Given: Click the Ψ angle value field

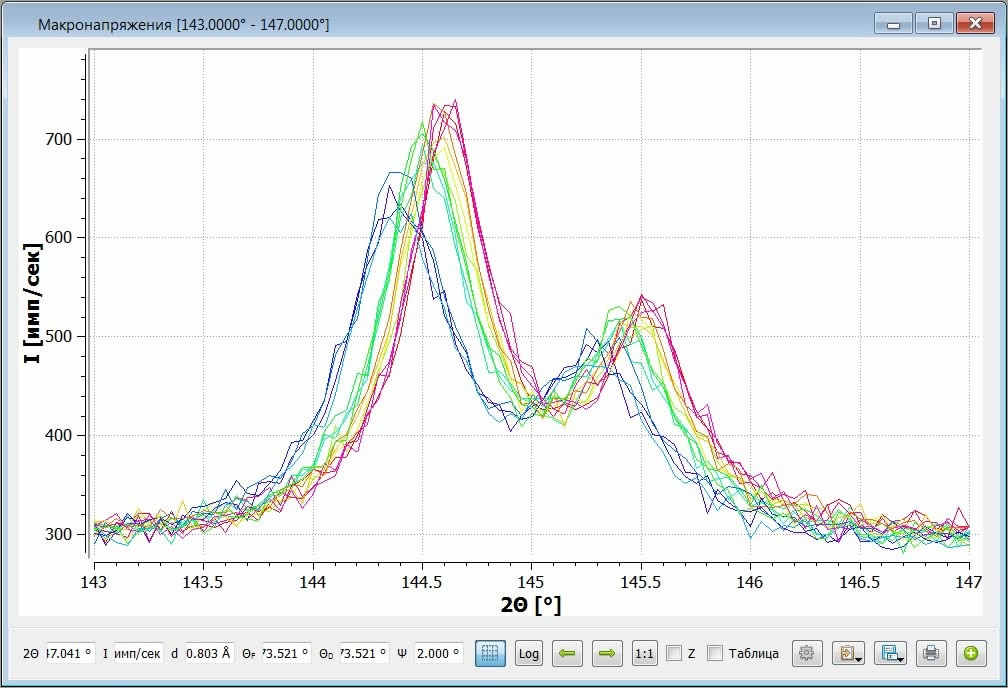Looking at the screenshot, I should coord(438,654).
